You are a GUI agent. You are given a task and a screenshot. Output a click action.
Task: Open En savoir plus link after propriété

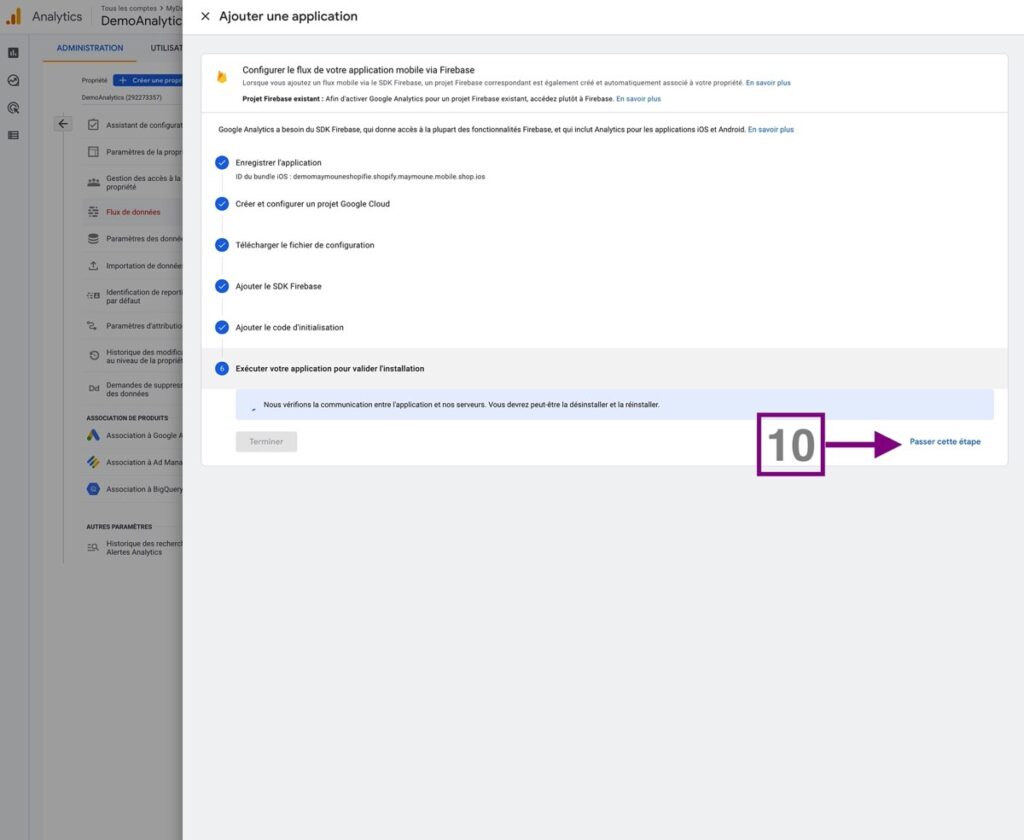tap(768, 83)
